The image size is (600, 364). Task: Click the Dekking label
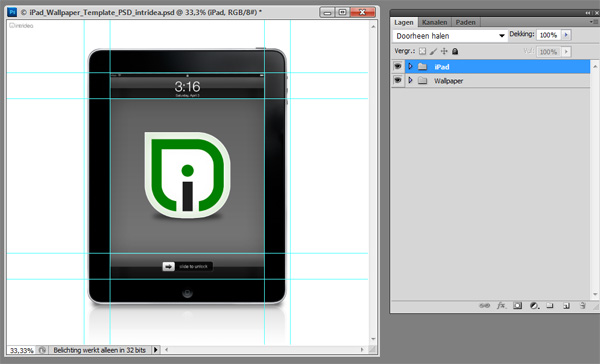pyautogui.click(x=522, y=34)
